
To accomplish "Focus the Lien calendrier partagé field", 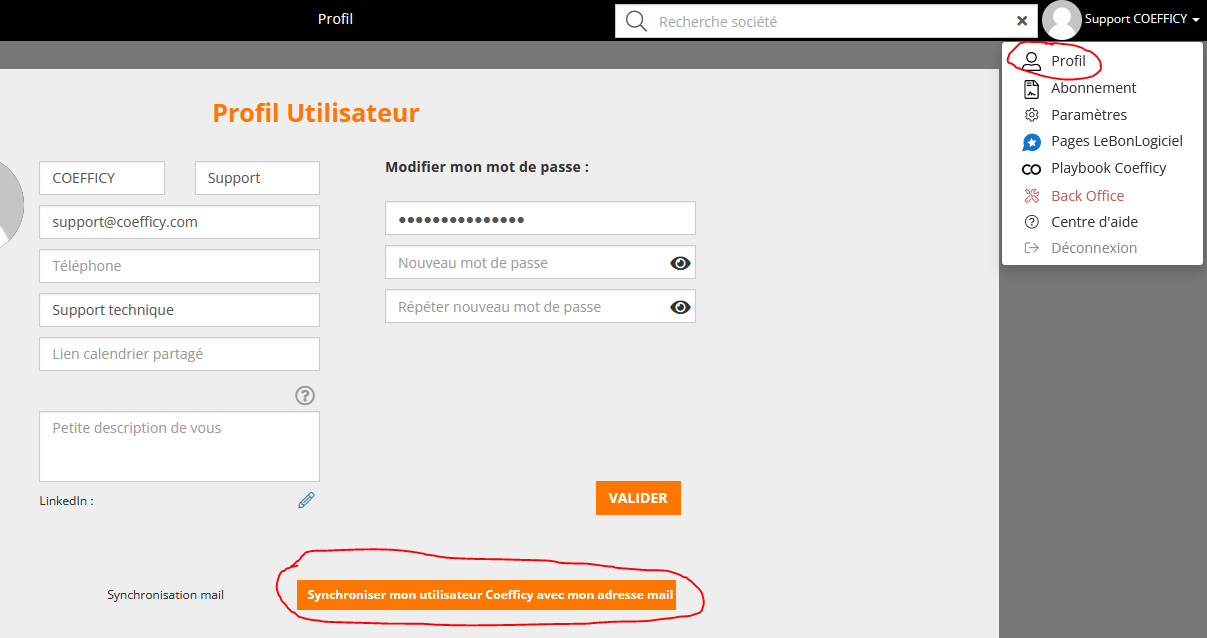I will point(179,354).
